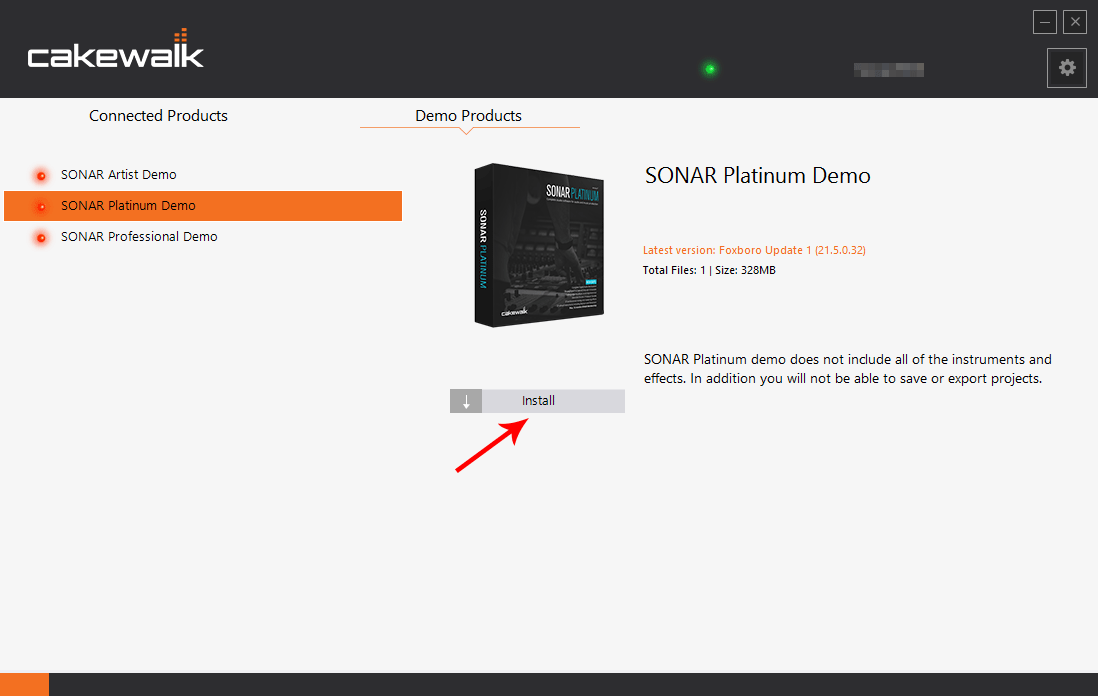1098x696 pixels.
Task: Click the download arrow icon beside Install
Action: [466, 401]
